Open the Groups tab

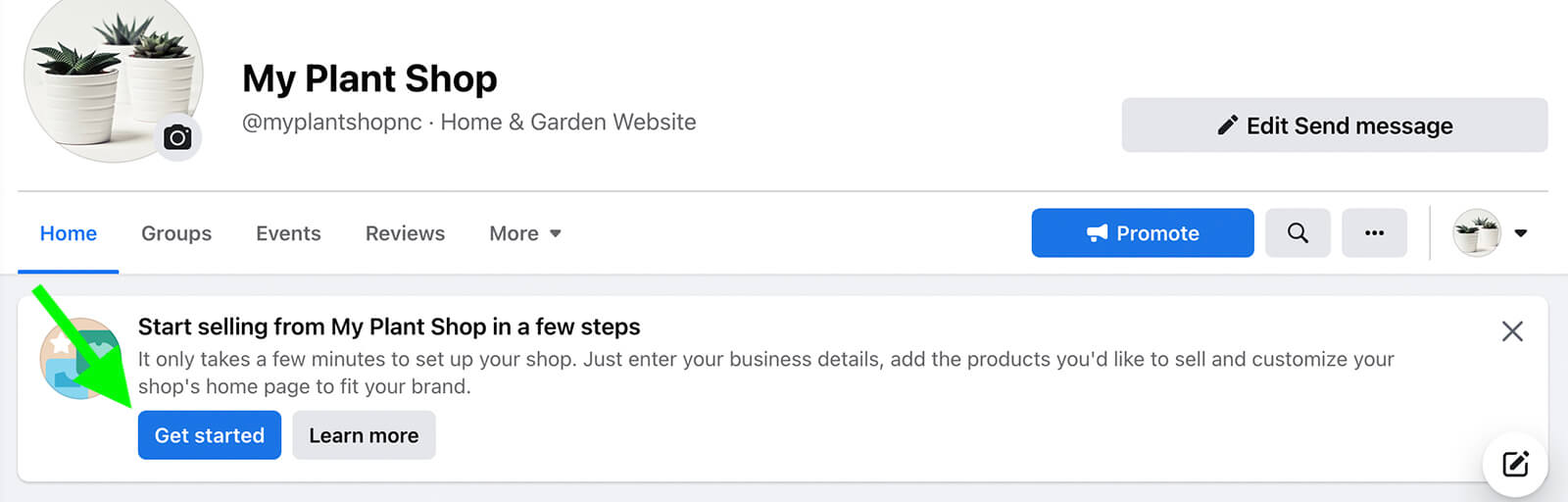176,233
